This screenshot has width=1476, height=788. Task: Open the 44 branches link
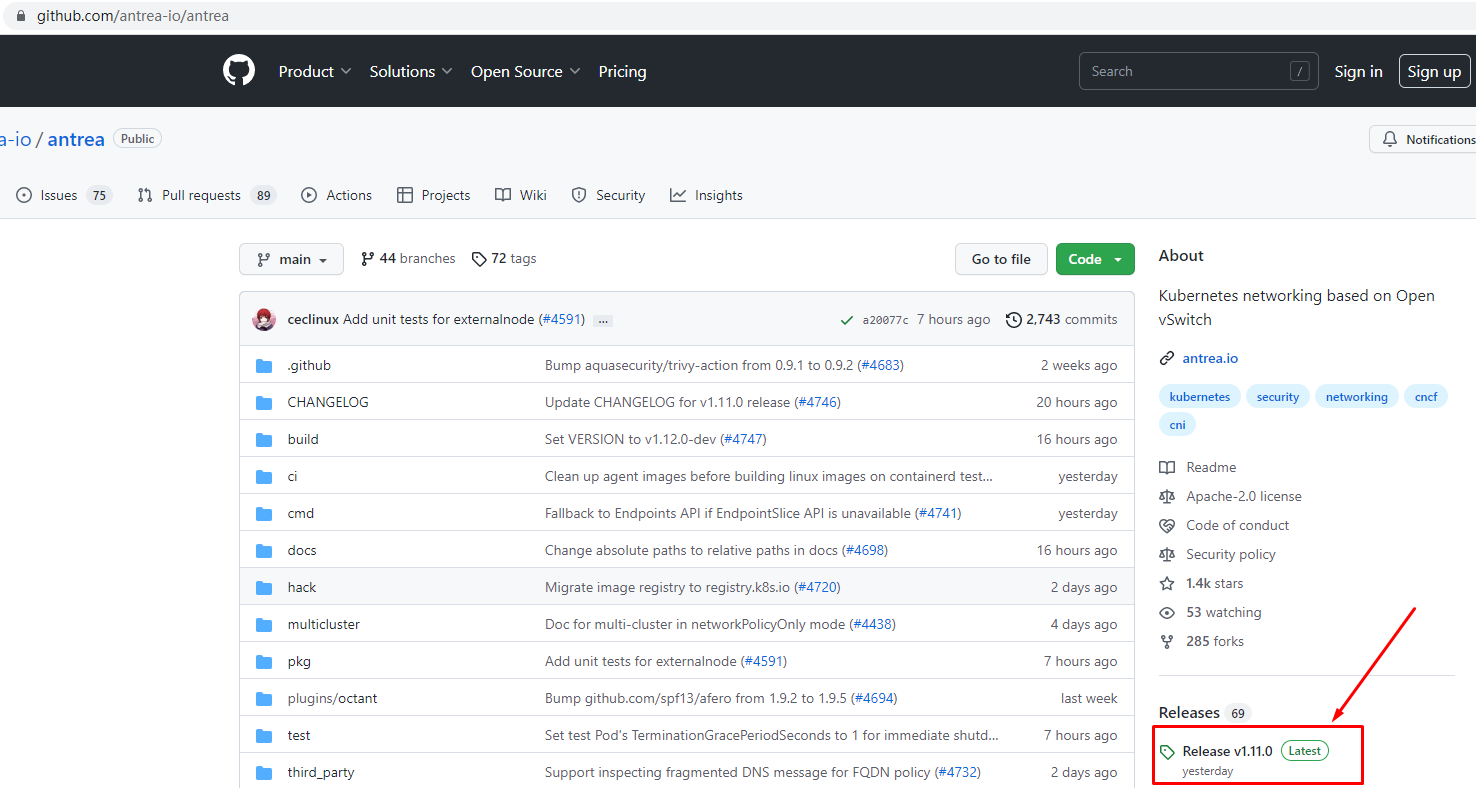pyautogui.click(x=408, y=258)
